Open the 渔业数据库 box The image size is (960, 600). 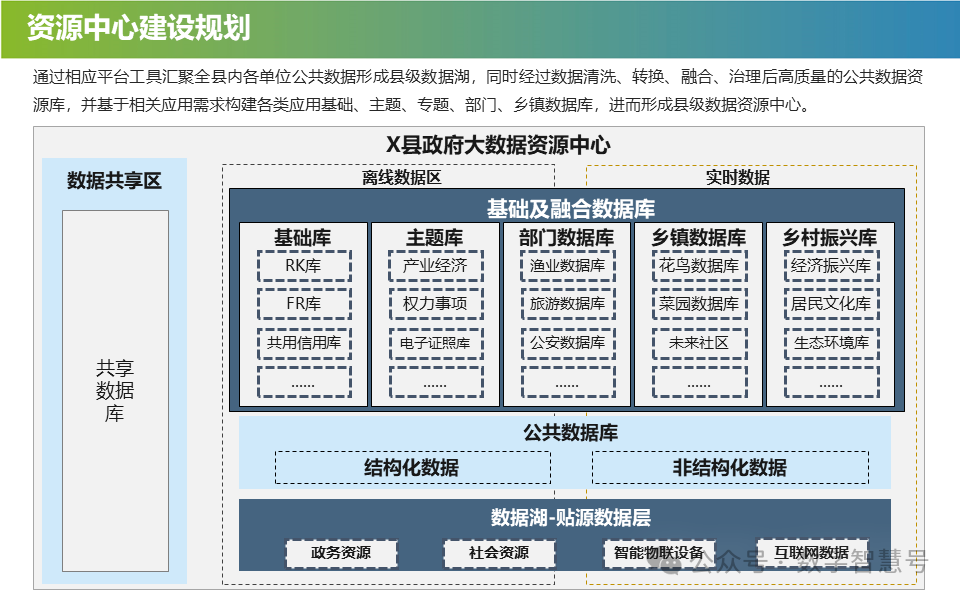(x=565, y=266)
